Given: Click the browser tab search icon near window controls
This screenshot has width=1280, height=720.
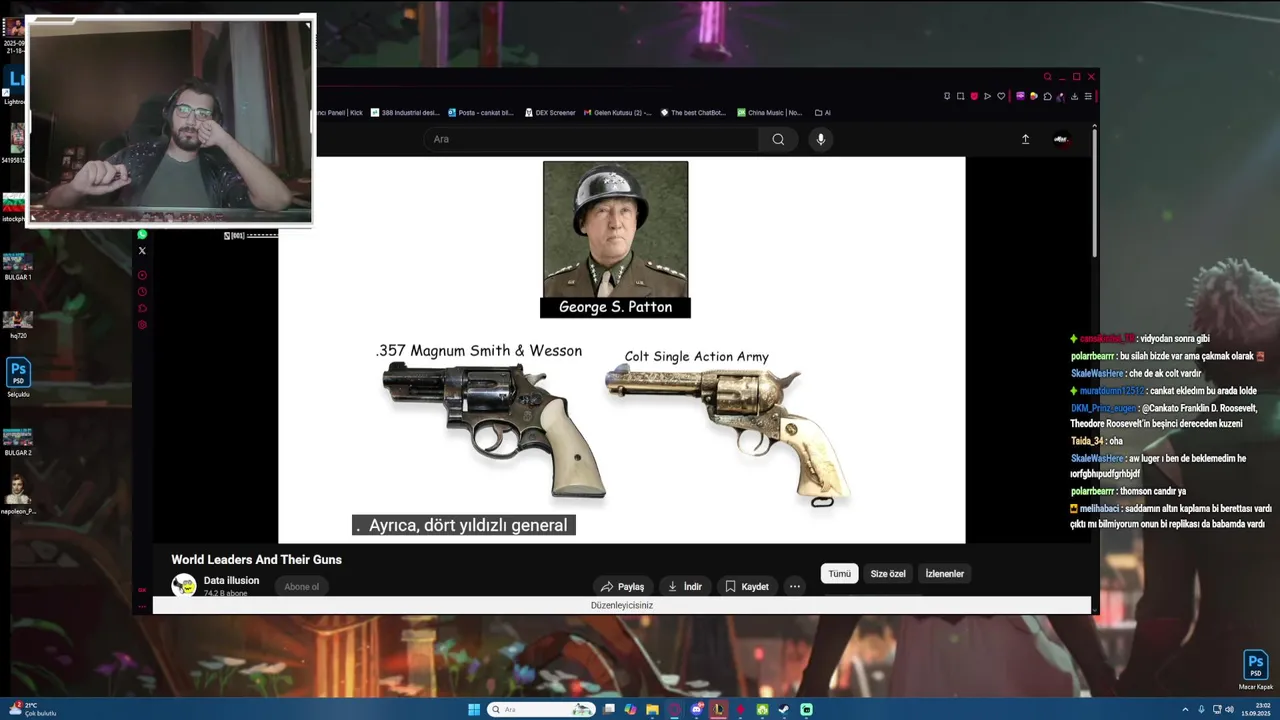Looking at the screenshot, I should tap(1047, 77).
